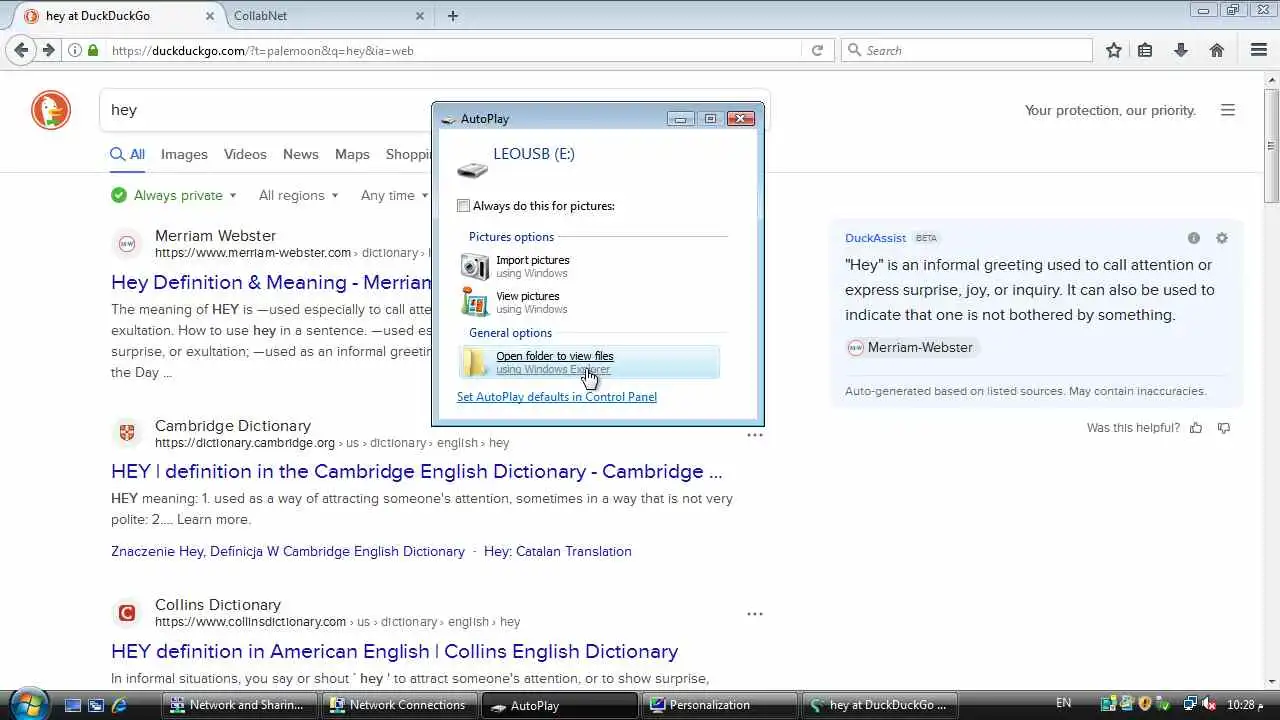This screenshot has width=1280, height=720.
Task: Switch to Network Connections taskbar window
Action: coord(399,705)
